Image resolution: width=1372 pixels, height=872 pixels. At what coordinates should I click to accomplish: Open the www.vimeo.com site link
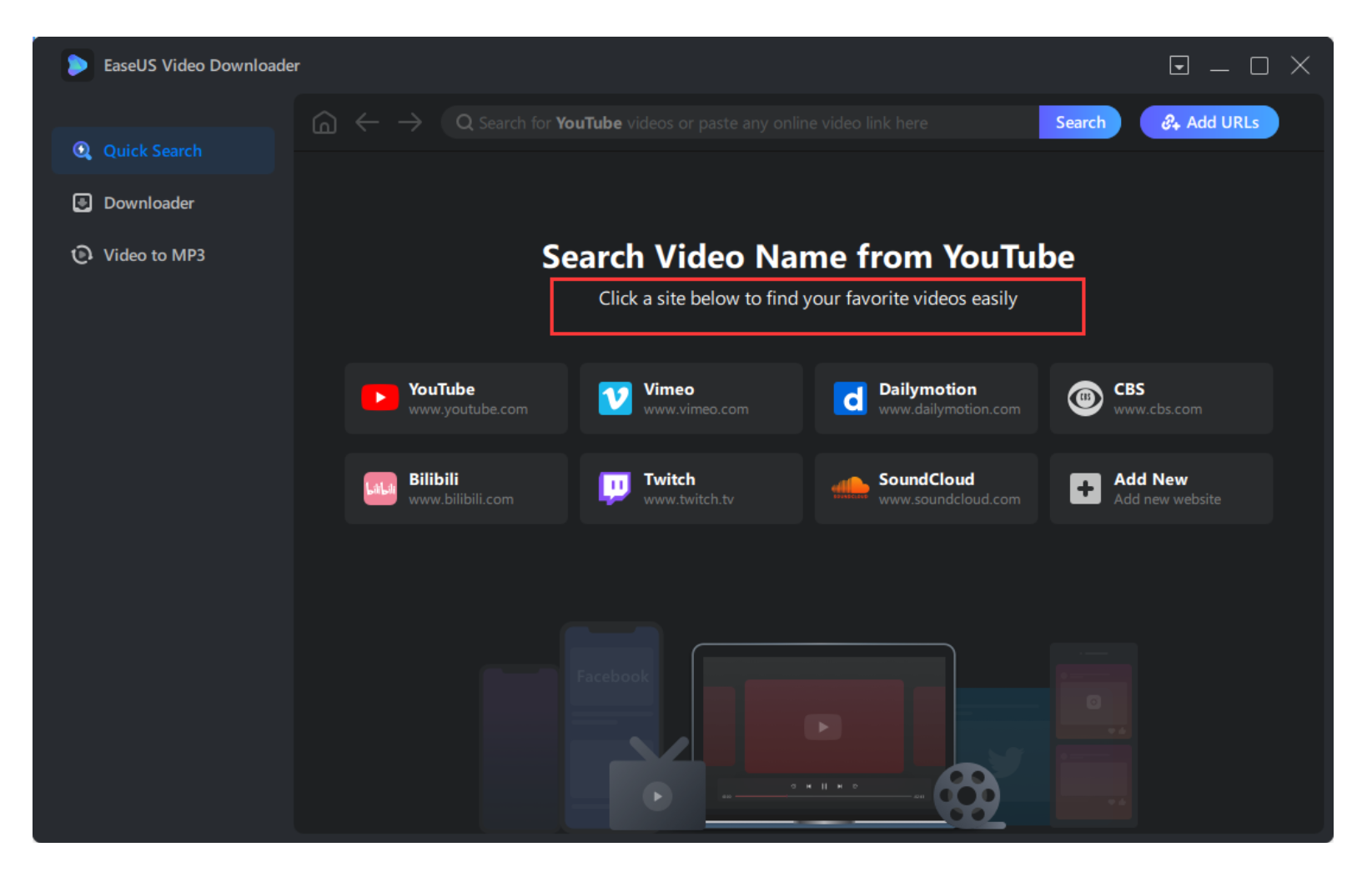pos(696,409)
